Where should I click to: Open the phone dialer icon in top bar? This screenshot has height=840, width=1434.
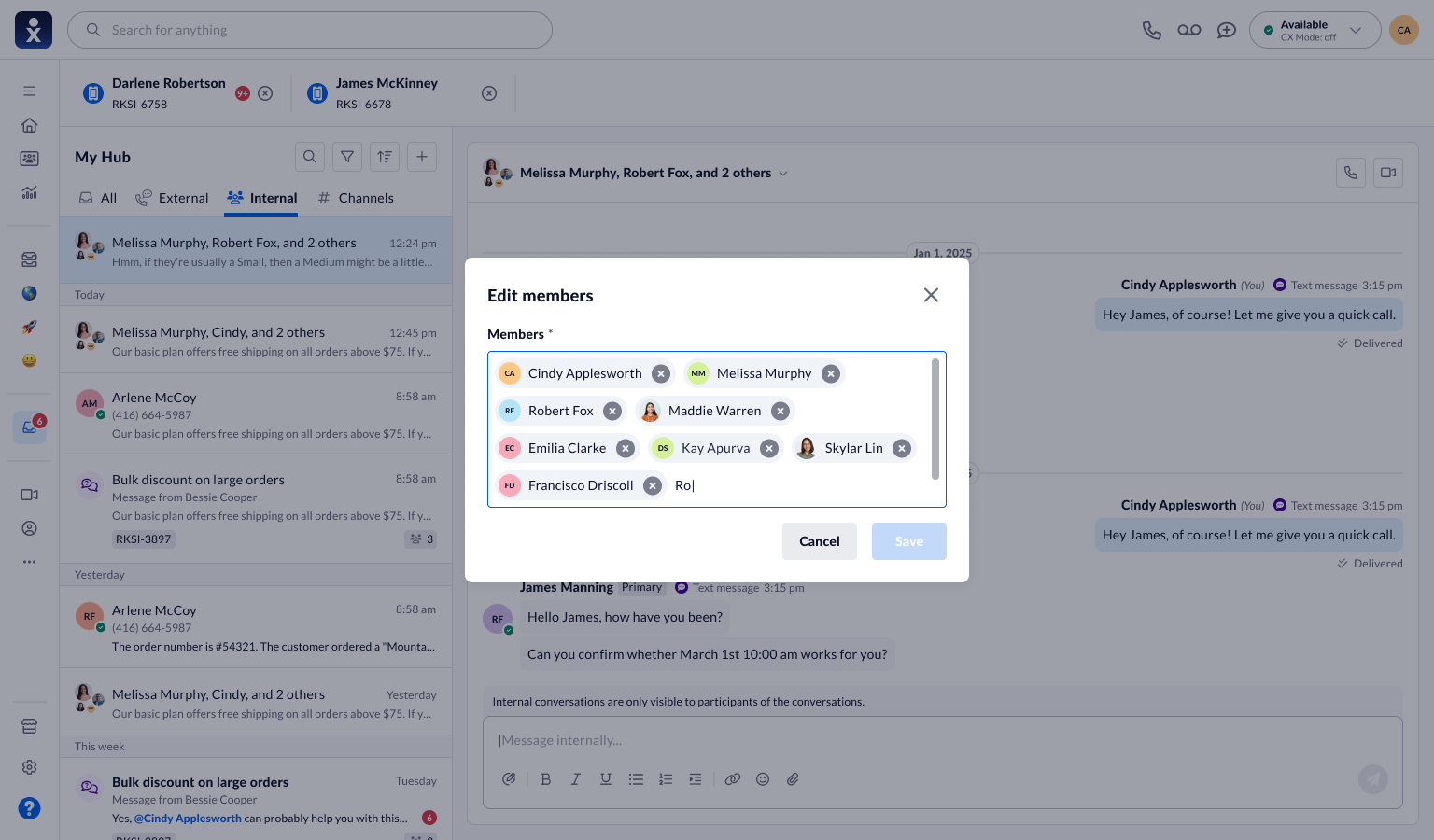point(1152,30)
